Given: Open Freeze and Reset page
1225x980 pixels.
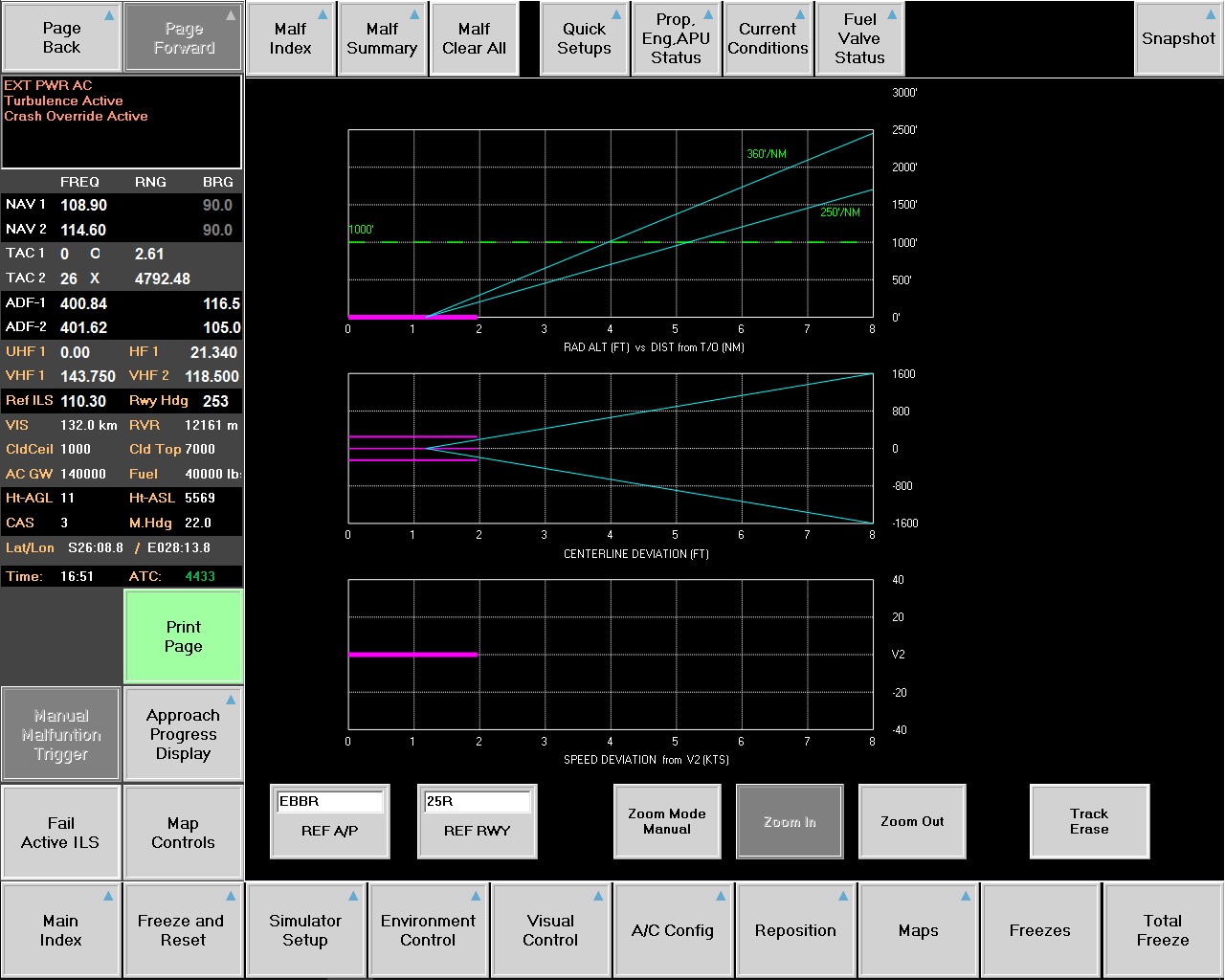Looking at the screenshot, I should coord(183,930).
